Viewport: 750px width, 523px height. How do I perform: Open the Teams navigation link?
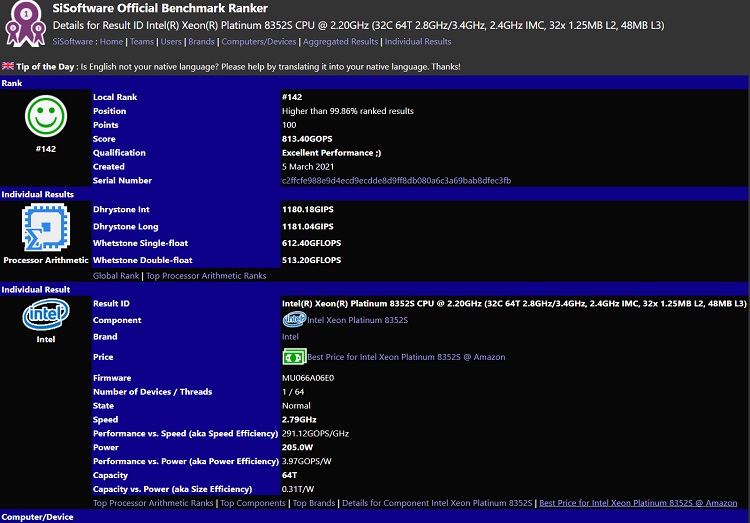coord(142,42)
